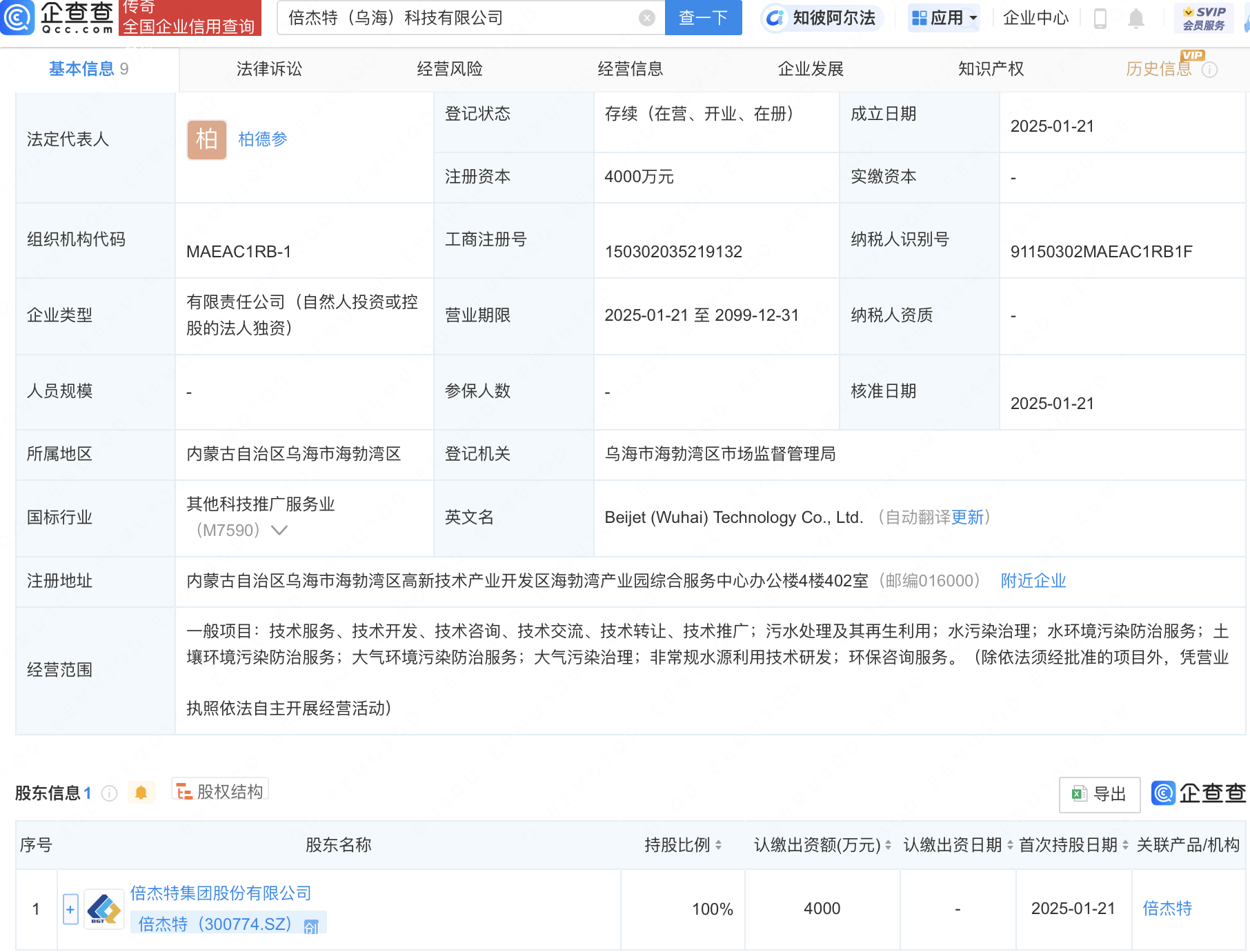Click the 导出 export button
The image size is (1250, 952).
coord(1100,794)
